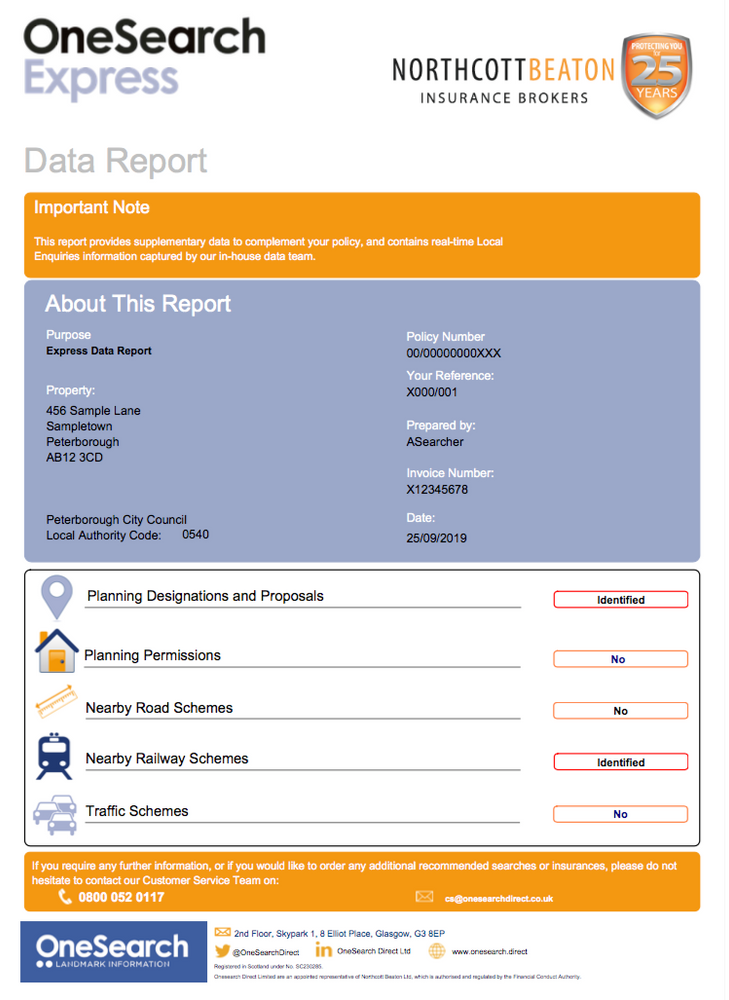Click the About This Report heading
729x1000 pixels.
point(138,304)
